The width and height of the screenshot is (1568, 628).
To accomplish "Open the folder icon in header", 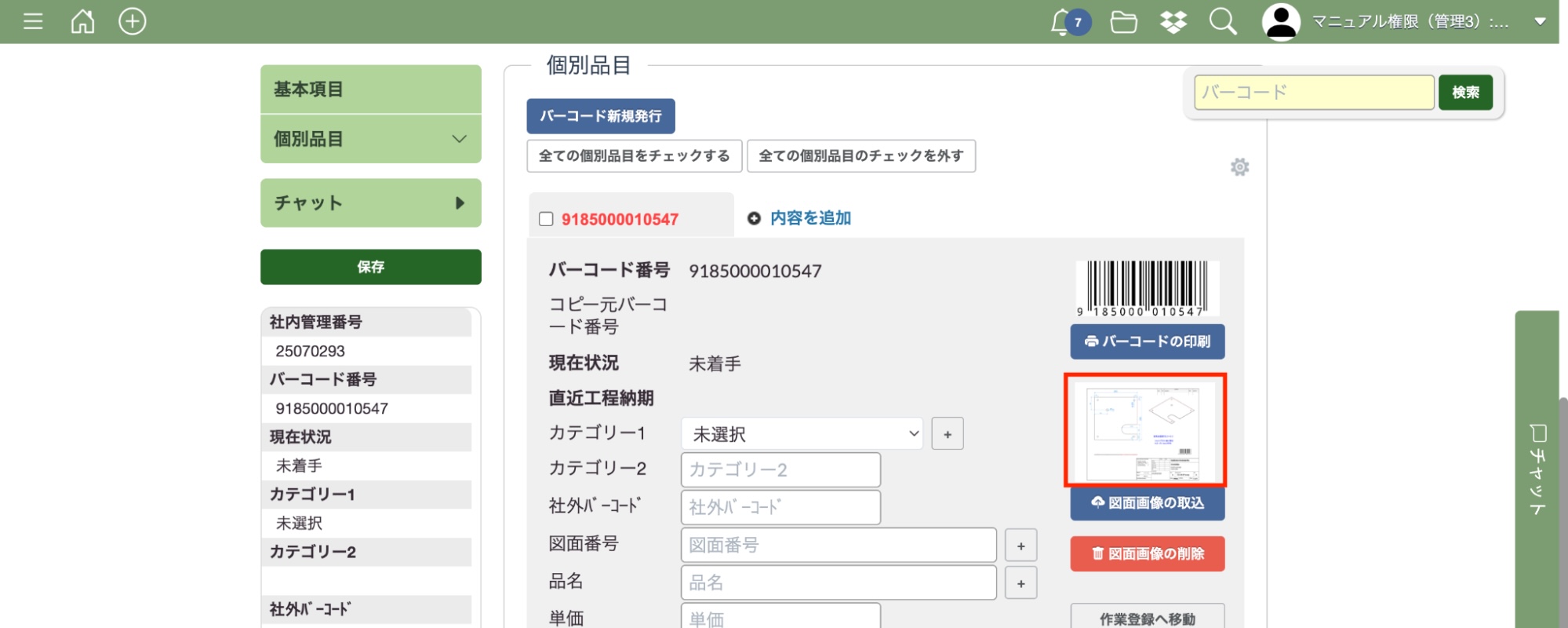I will (x=1123, y=22).
